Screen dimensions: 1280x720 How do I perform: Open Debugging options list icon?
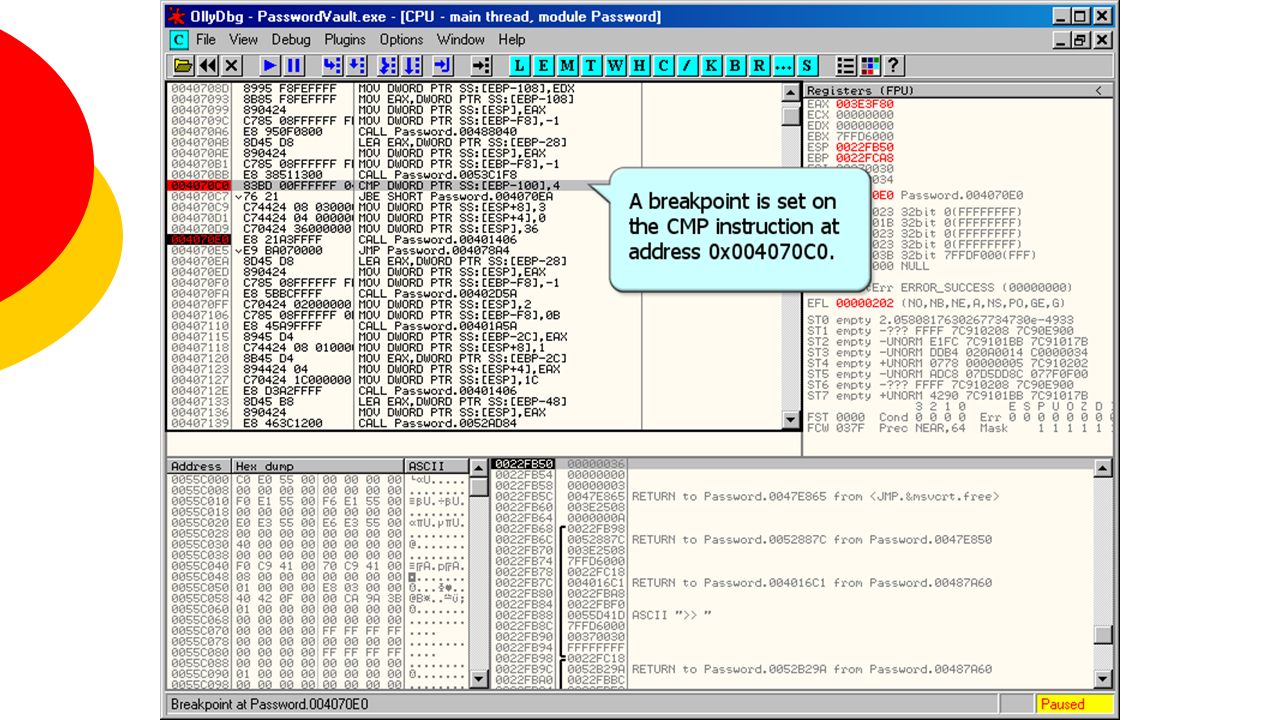pos(845,66)
